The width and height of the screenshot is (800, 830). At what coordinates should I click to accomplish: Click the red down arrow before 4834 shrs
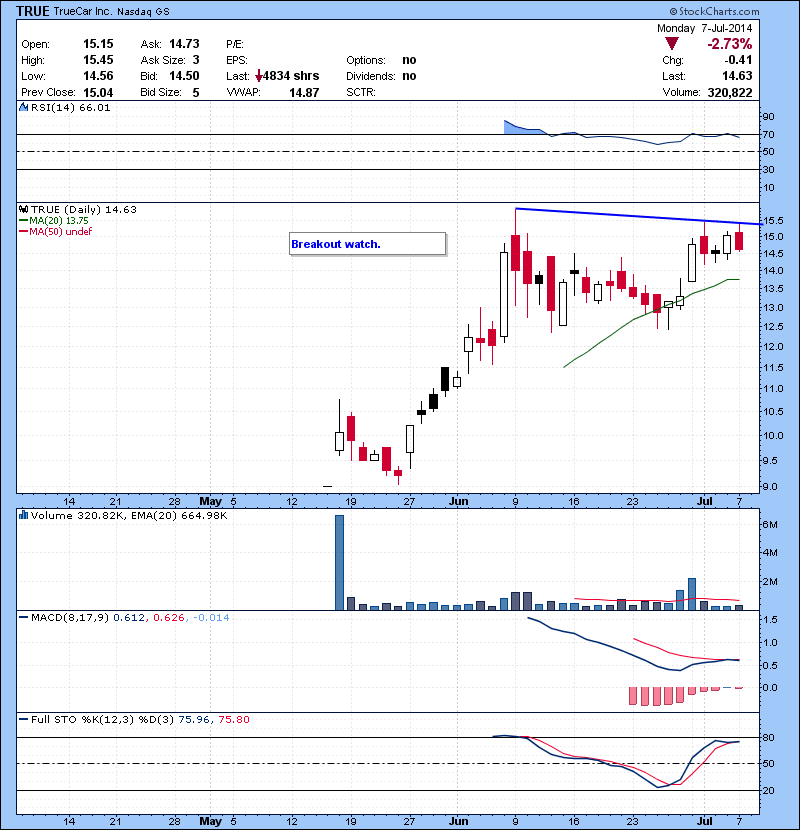(x=258, y=77)
